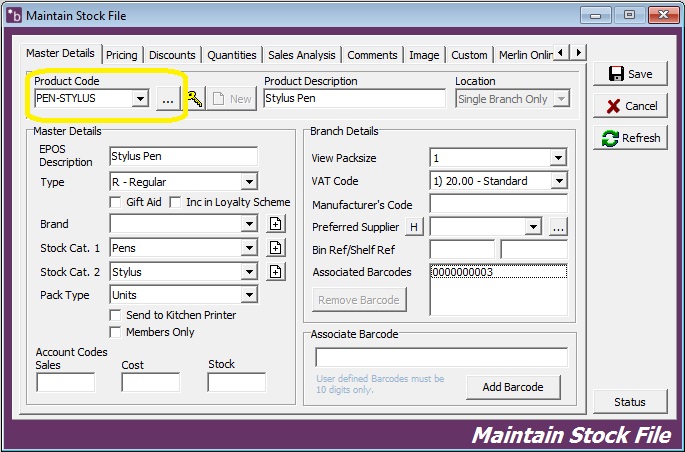Open the Pack Type dropdown
685x452 pixels.
249,295
